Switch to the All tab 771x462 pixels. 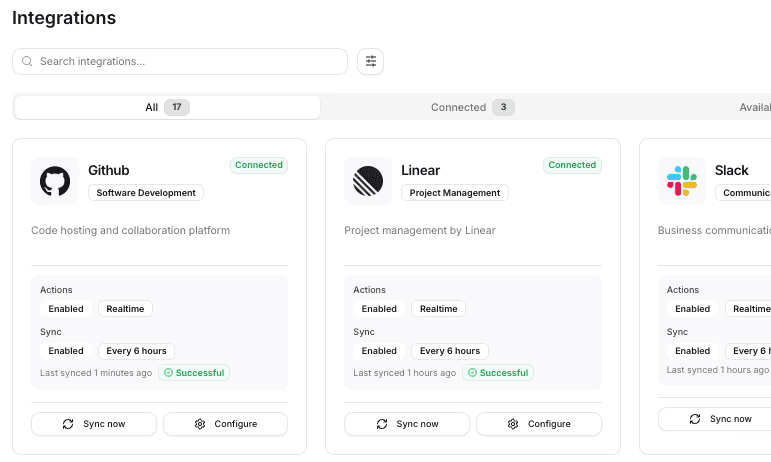(167, 107)
